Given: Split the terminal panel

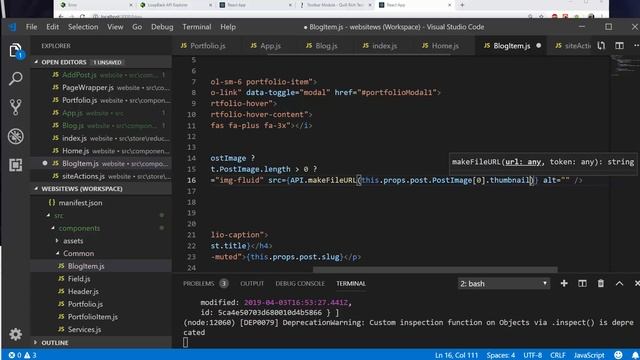Looking at the screenshot, I should pos(582,283).
